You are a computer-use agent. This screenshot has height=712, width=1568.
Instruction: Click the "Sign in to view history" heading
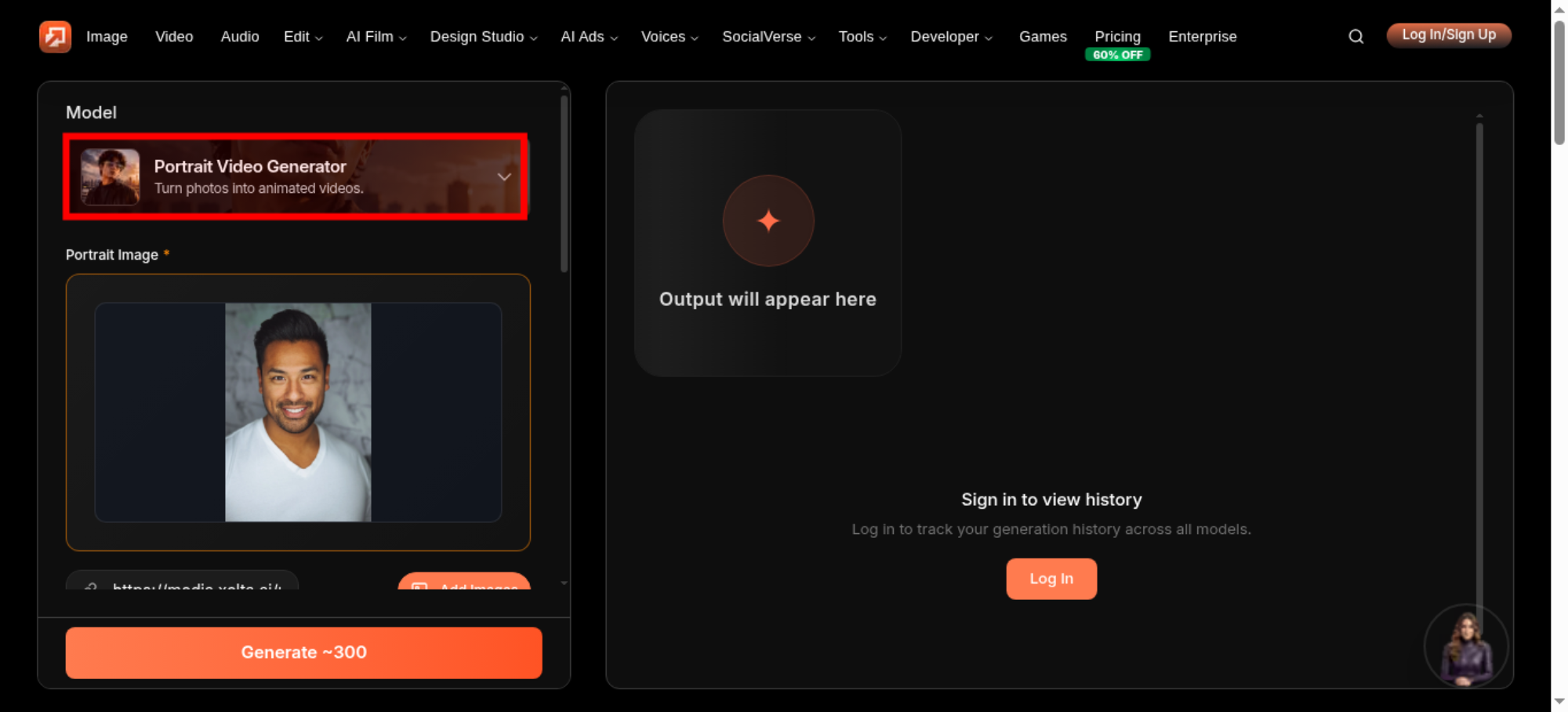point(1051,499)
